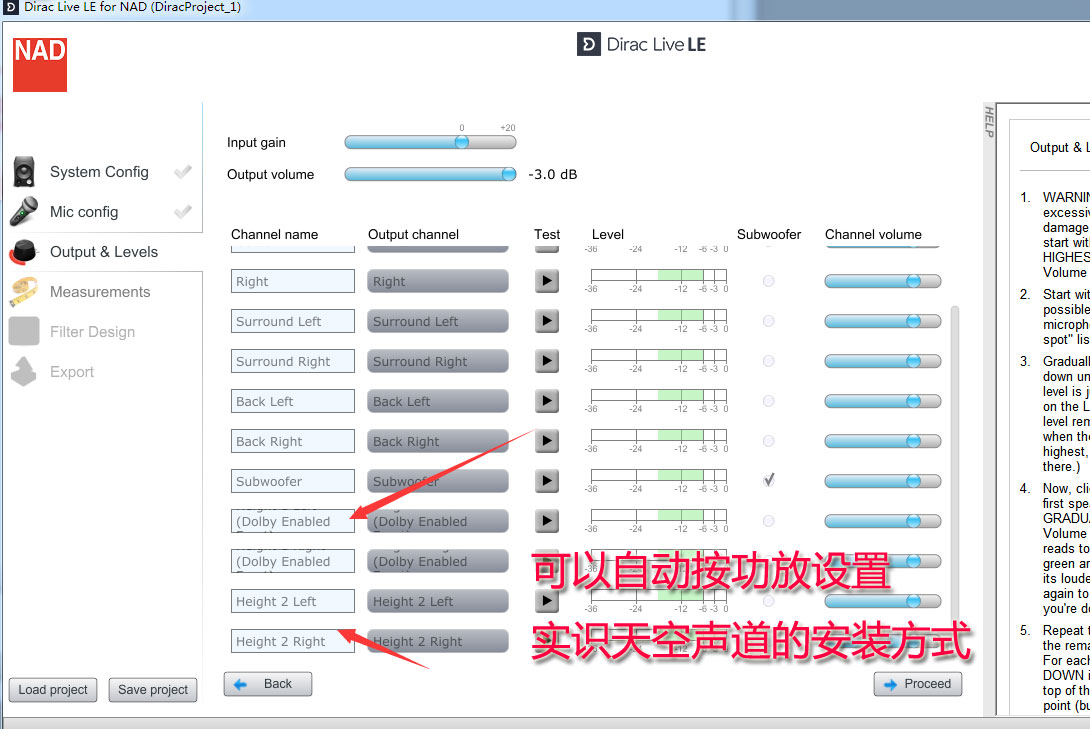
Task: Adjust the Input gain slider handle
Action: 462,142
